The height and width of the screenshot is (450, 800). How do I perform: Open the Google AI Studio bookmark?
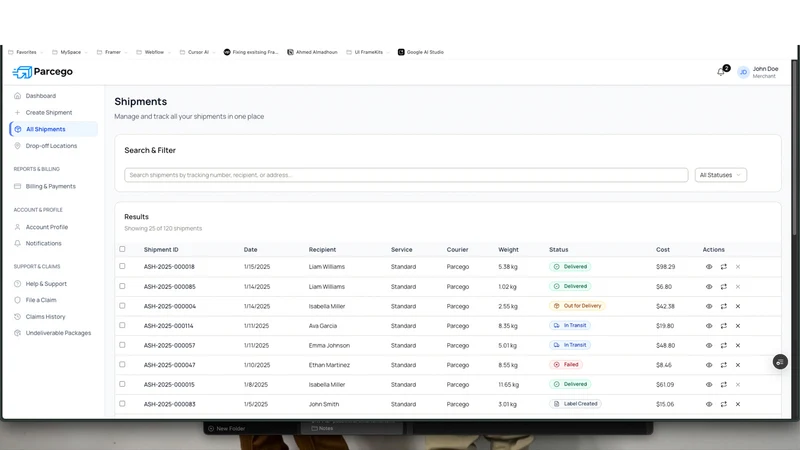coord(421,52)
